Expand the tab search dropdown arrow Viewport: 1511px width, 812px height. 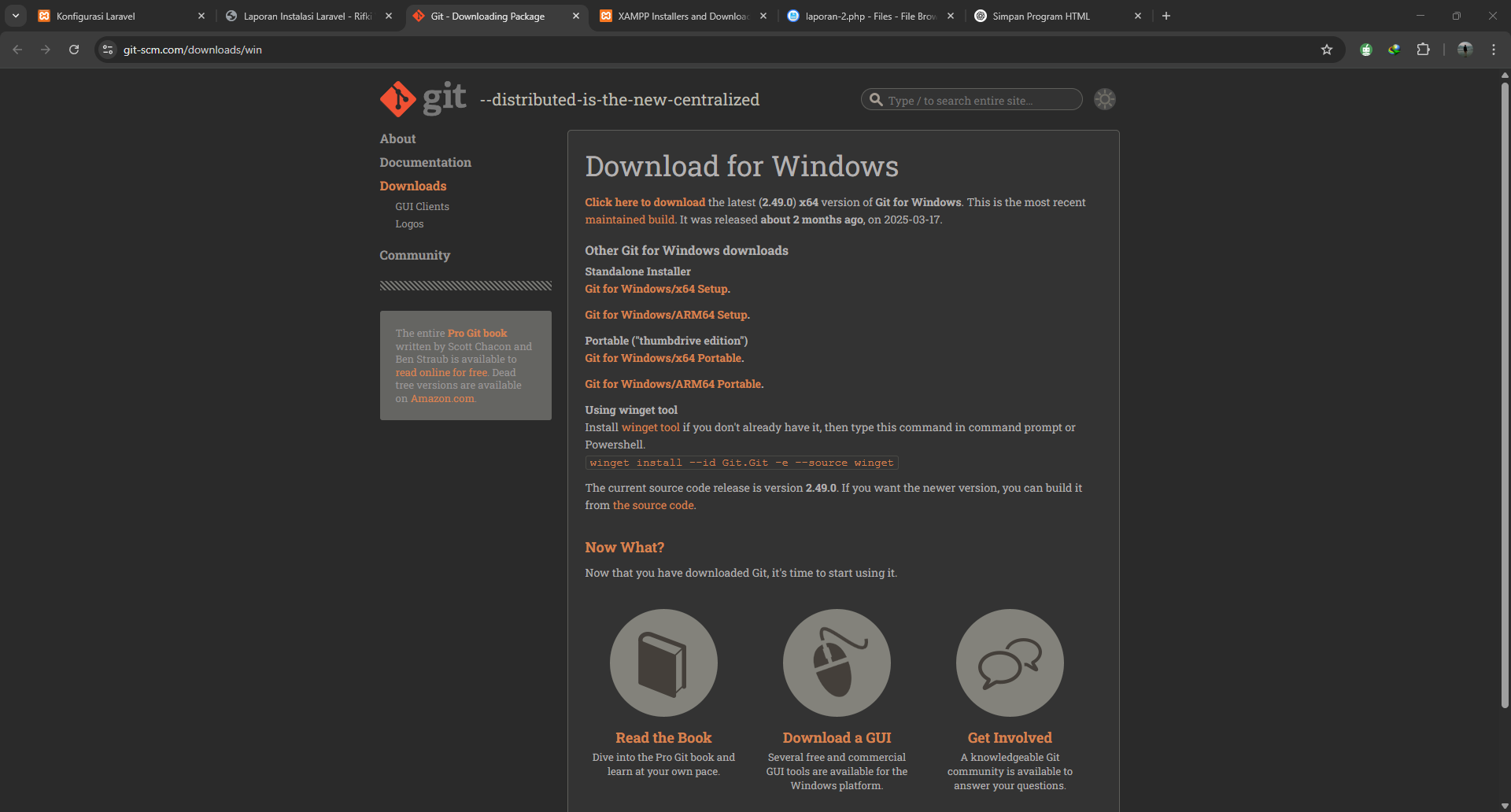pos(16,16)
